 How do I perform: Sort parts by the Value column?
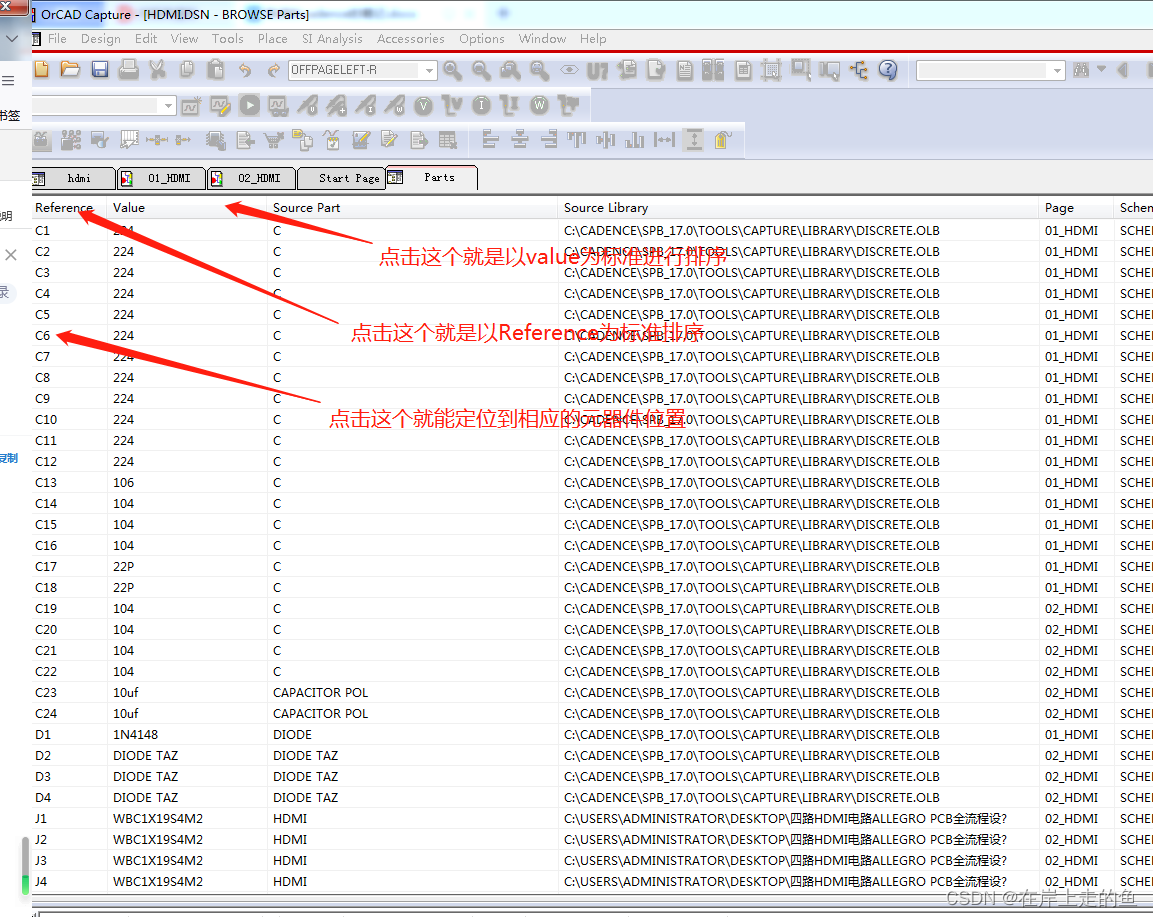[128, 207]
